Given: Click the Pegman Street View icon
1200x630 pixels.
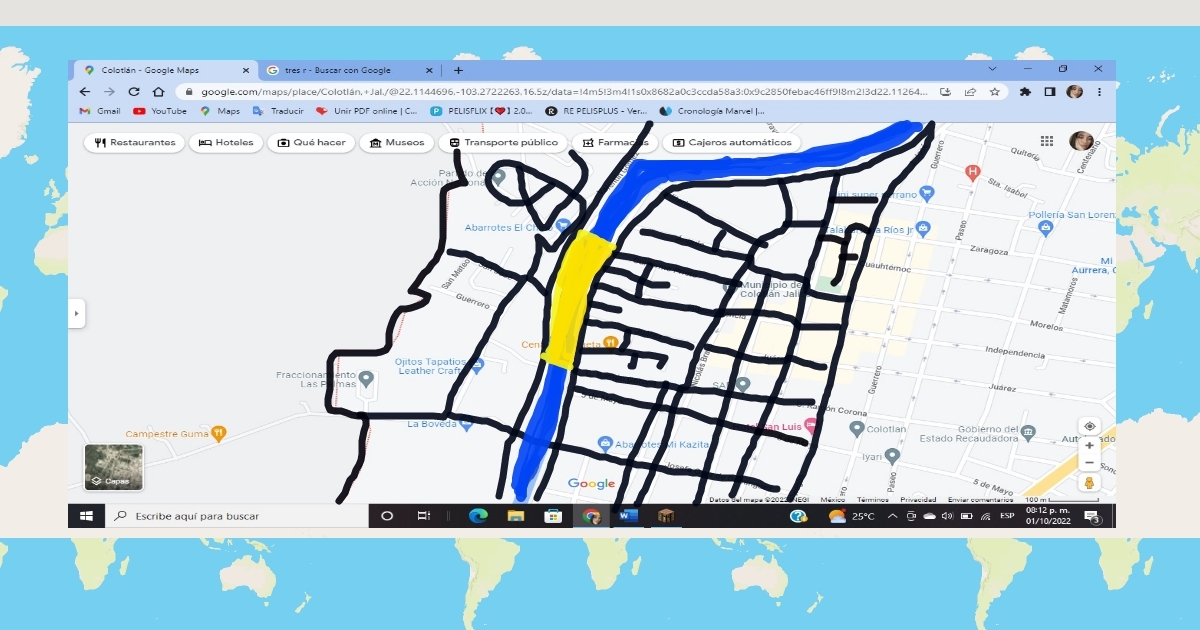Looking at the screenshot, I should [1089, 483].
